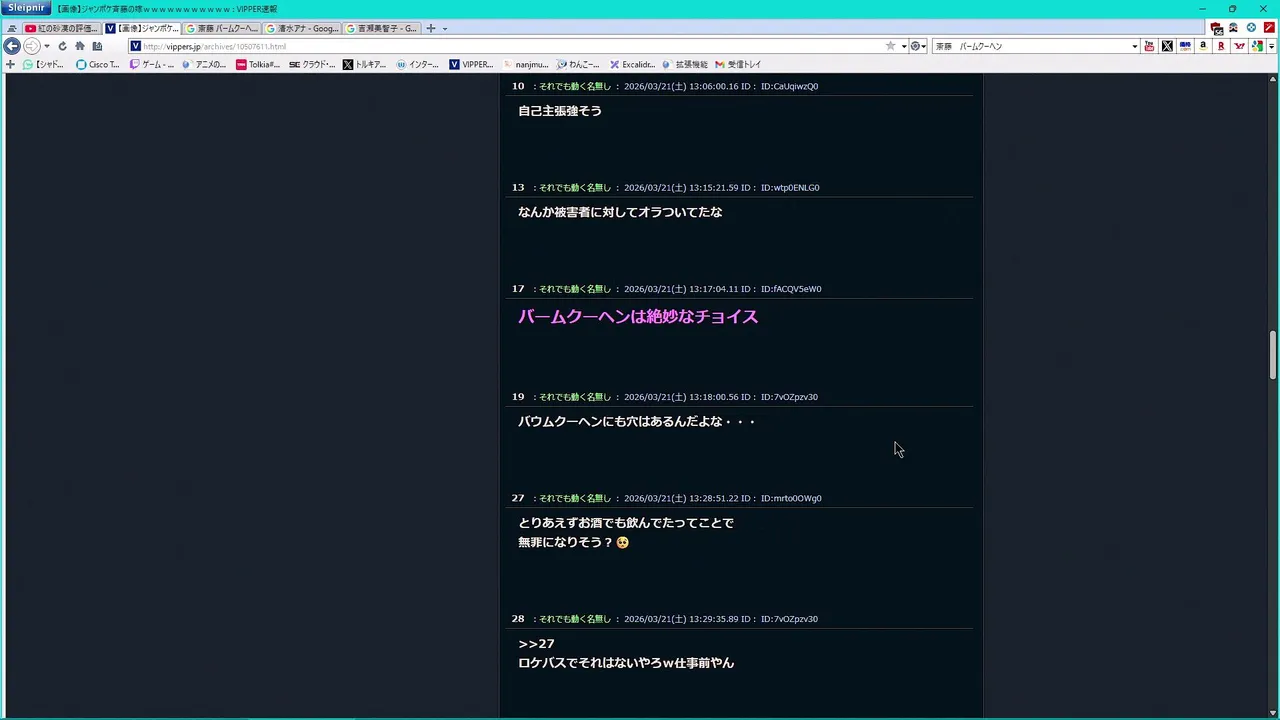
Task: Go back with the navigation arrow
Action: 12,46
